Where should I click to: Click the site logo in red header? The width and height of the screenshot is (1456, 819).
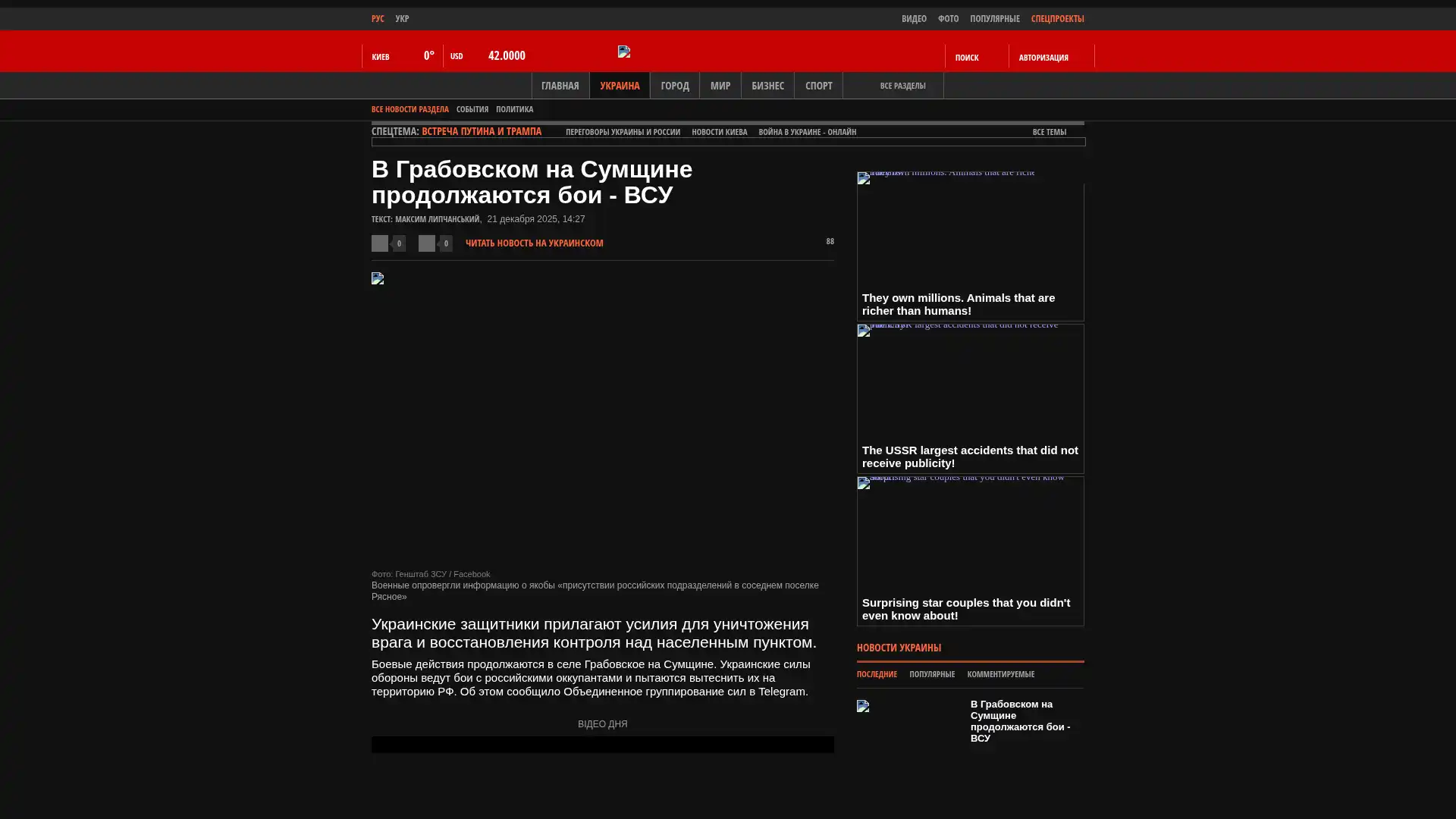pos(624,52)
